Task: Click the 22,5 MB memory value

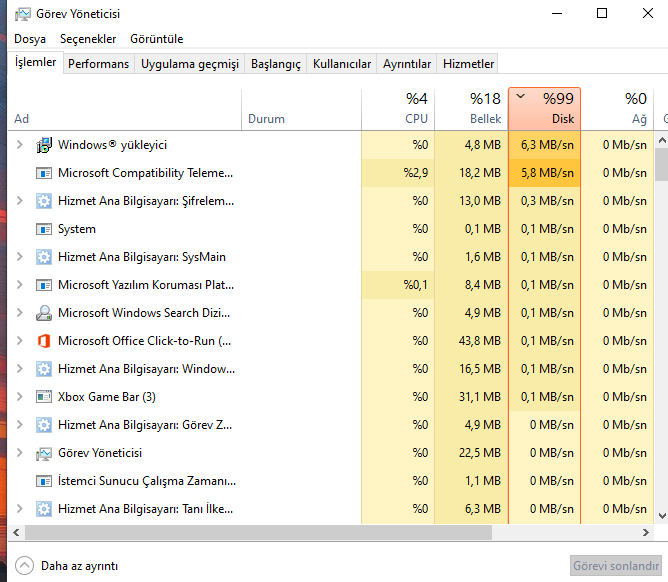Action: [x=480, y=453]
